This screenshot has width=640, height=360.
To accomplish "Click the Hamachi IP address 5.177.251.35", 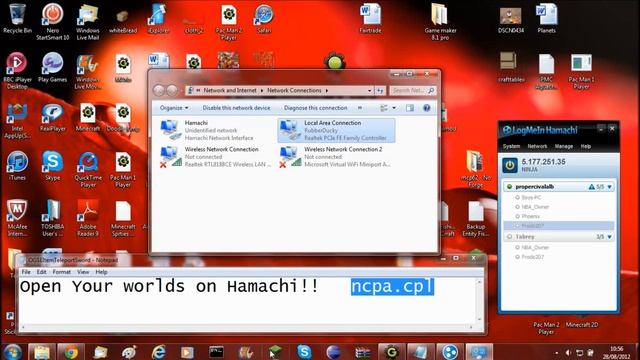I will 543,162.
